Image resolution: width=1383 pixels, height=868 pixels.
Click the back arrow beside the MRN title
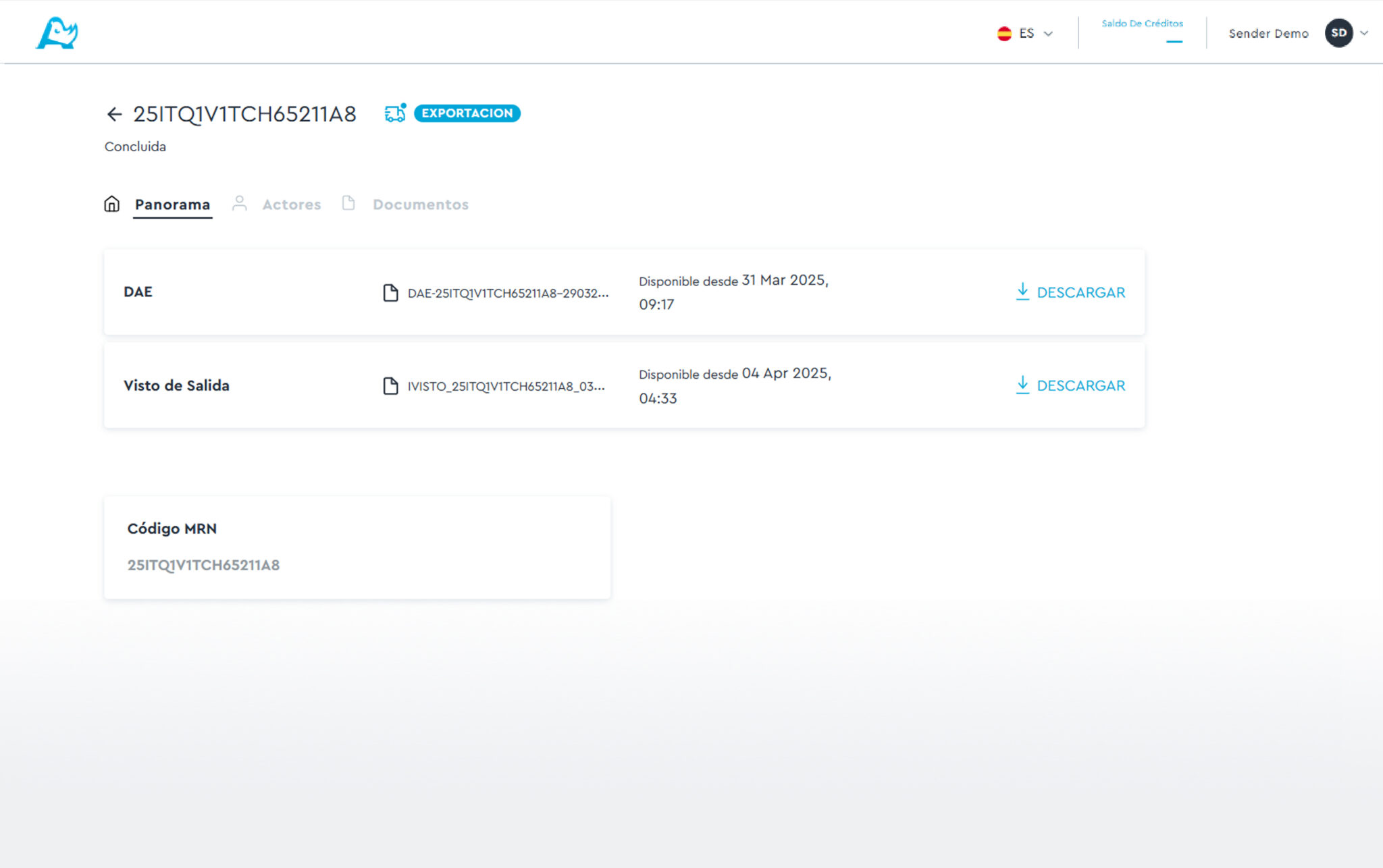click(x=114, y=114)
